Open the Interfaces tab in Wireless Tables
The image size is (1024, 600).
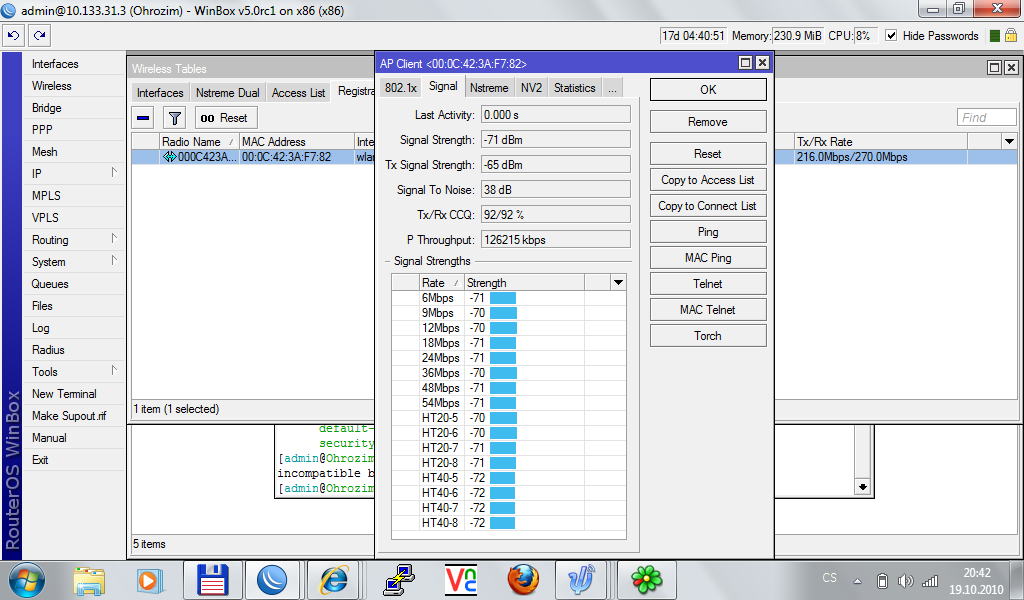[x=160, y=93]
